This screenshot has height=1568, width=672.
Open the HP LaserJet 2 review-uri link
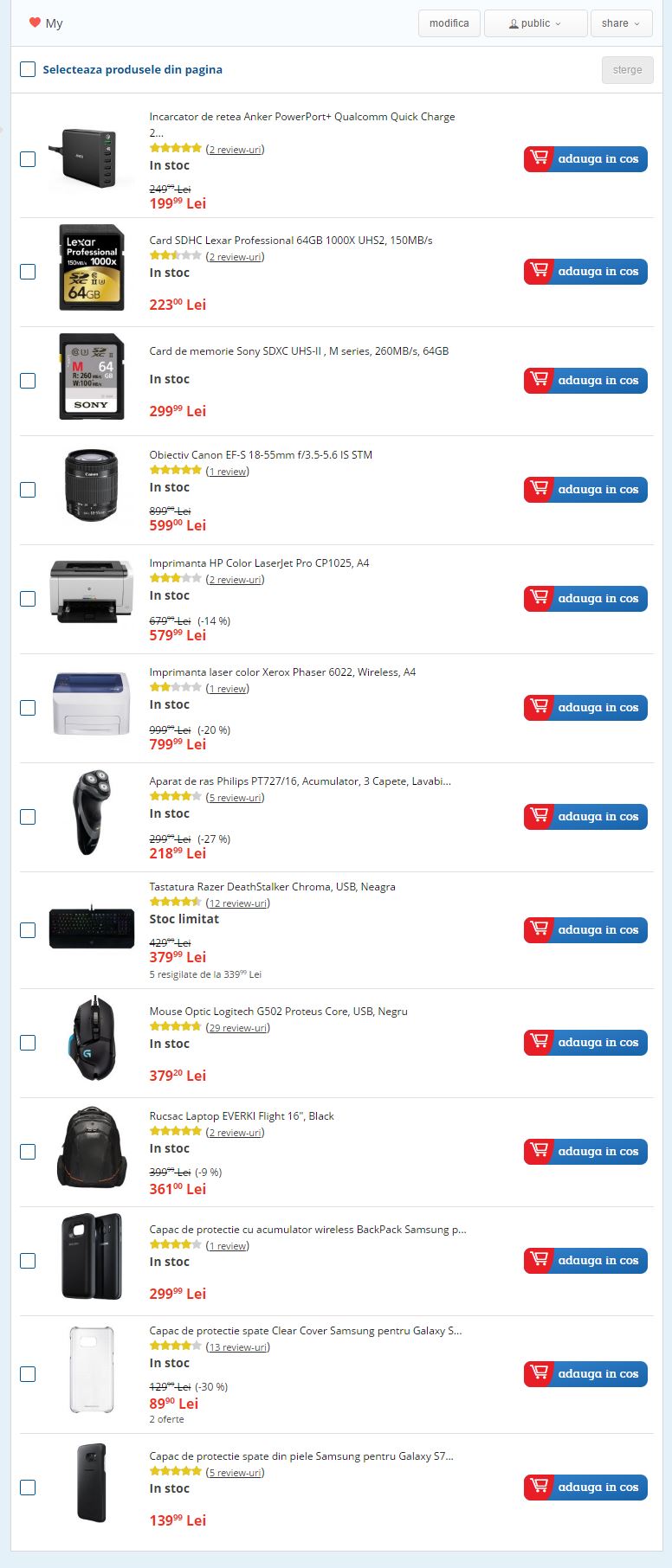click(x=236, y=580)
